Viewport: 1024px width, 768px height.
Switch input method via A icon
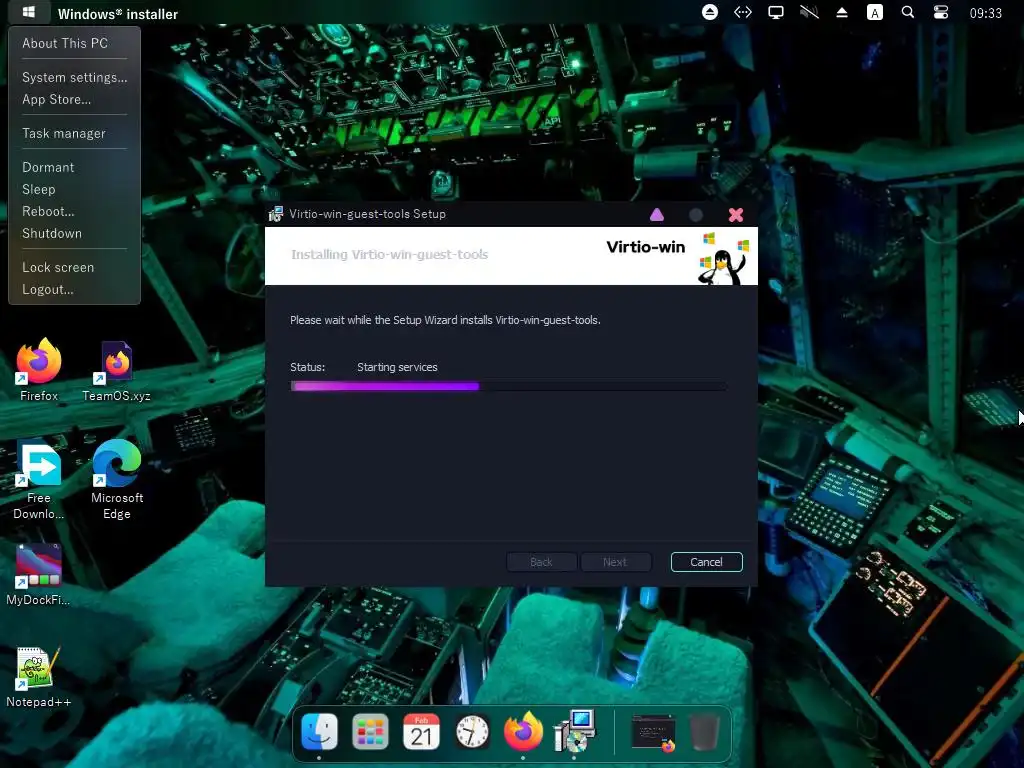(874, 12)
